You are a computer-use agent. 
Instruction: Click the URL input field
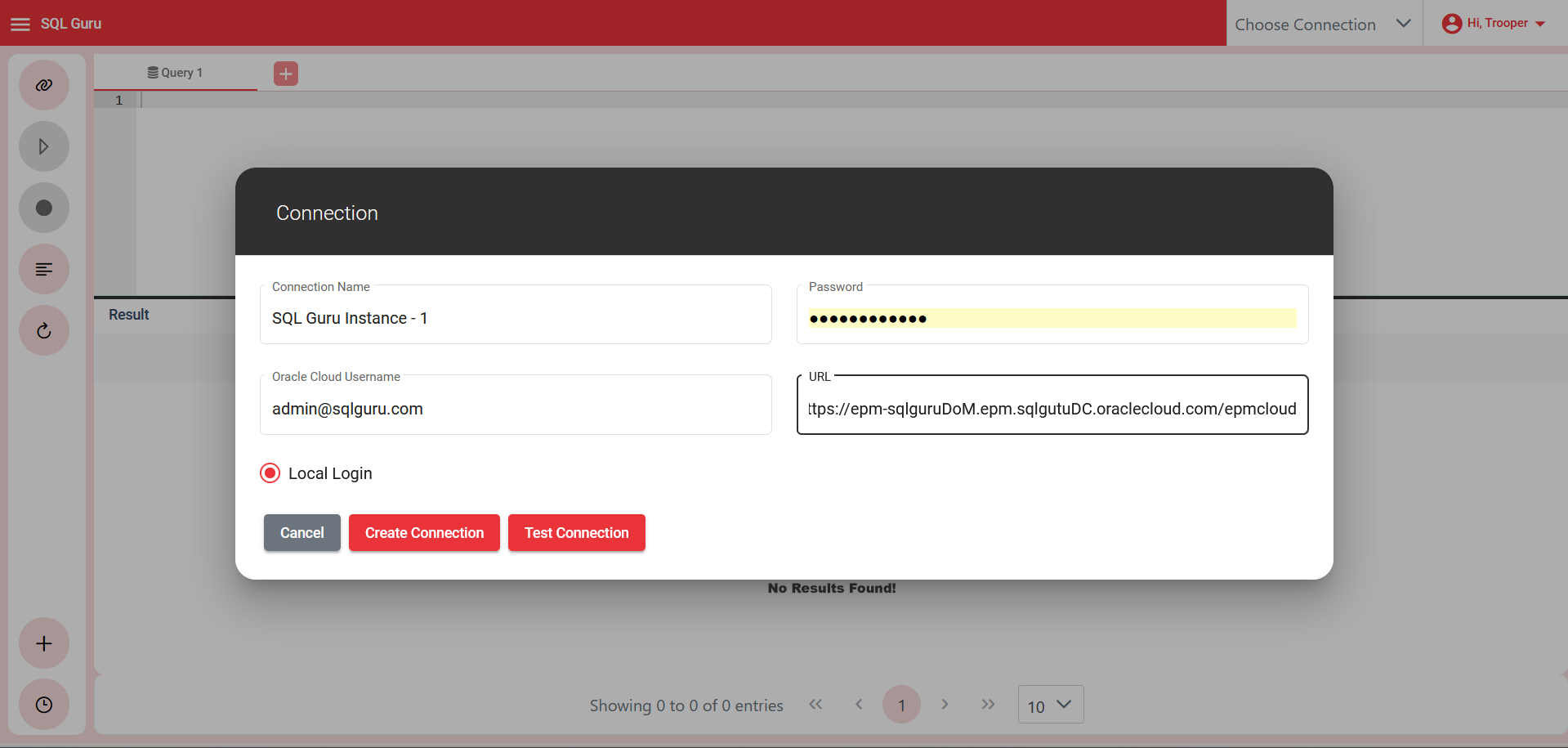click(1052, 405)
